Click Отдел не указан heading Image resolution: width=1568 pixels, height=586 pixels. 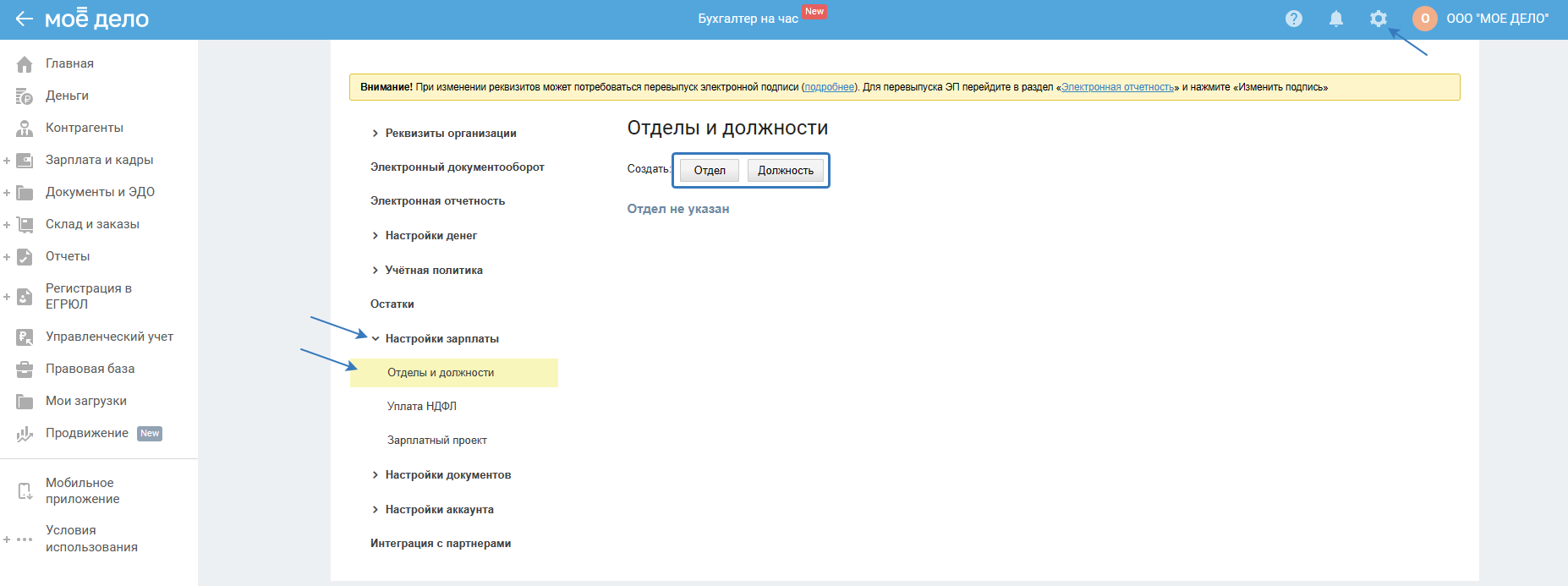click(678, 209)
